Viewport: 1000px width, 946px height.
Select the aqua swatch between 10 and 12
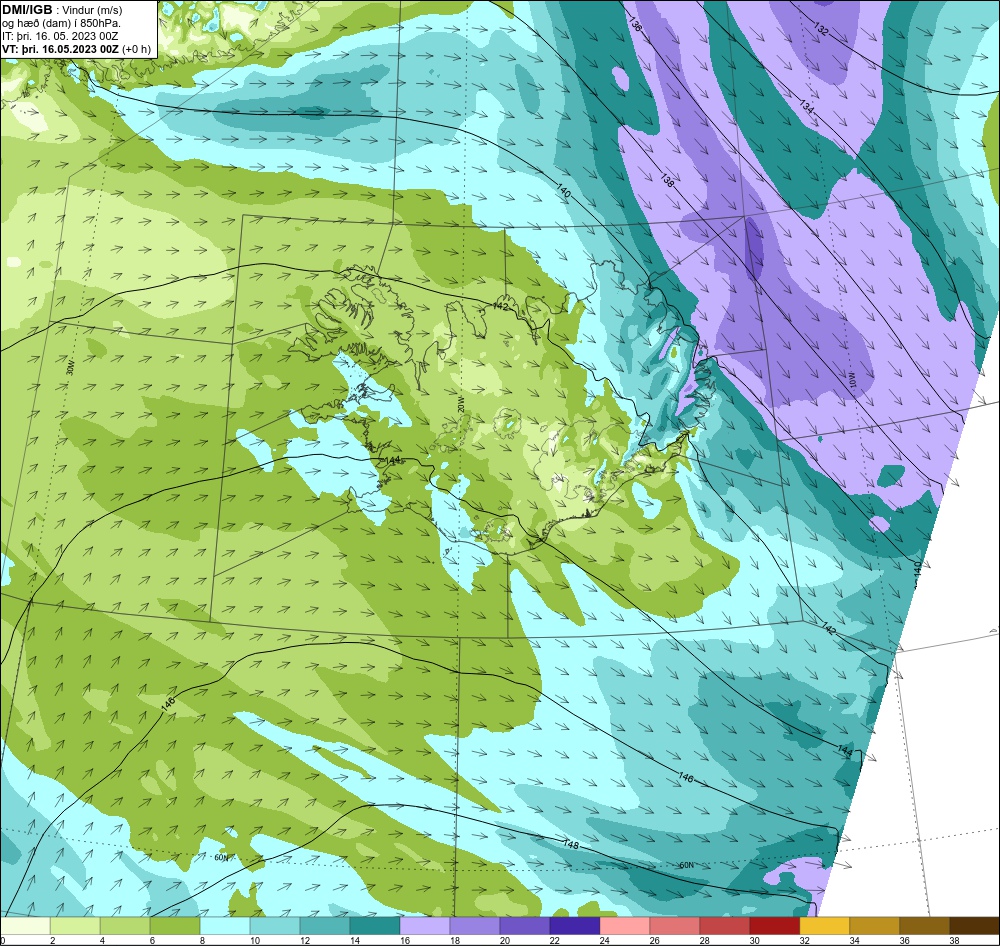point(275,925)
